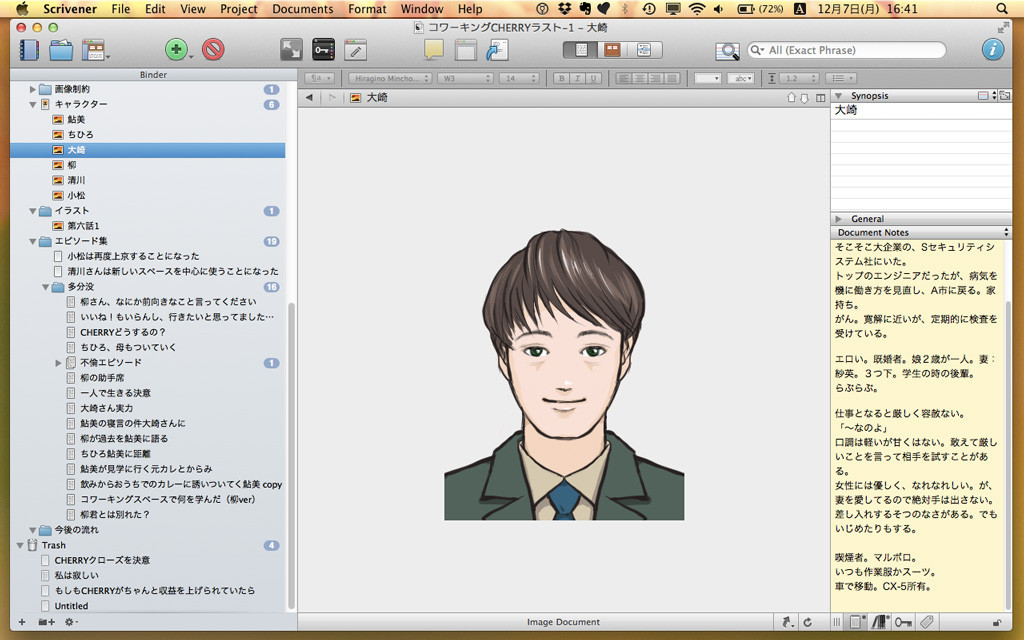This screenshot has height=640, width=1024.
Task: Toggle the blue Inspector info button
Action: tap(993, 50)
